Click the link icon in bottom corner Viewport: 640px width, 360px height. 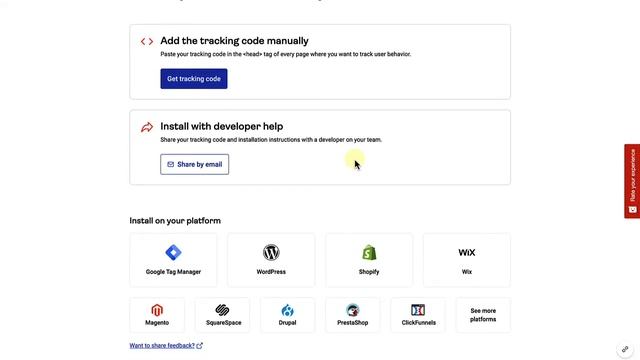(x=625, y=349)
